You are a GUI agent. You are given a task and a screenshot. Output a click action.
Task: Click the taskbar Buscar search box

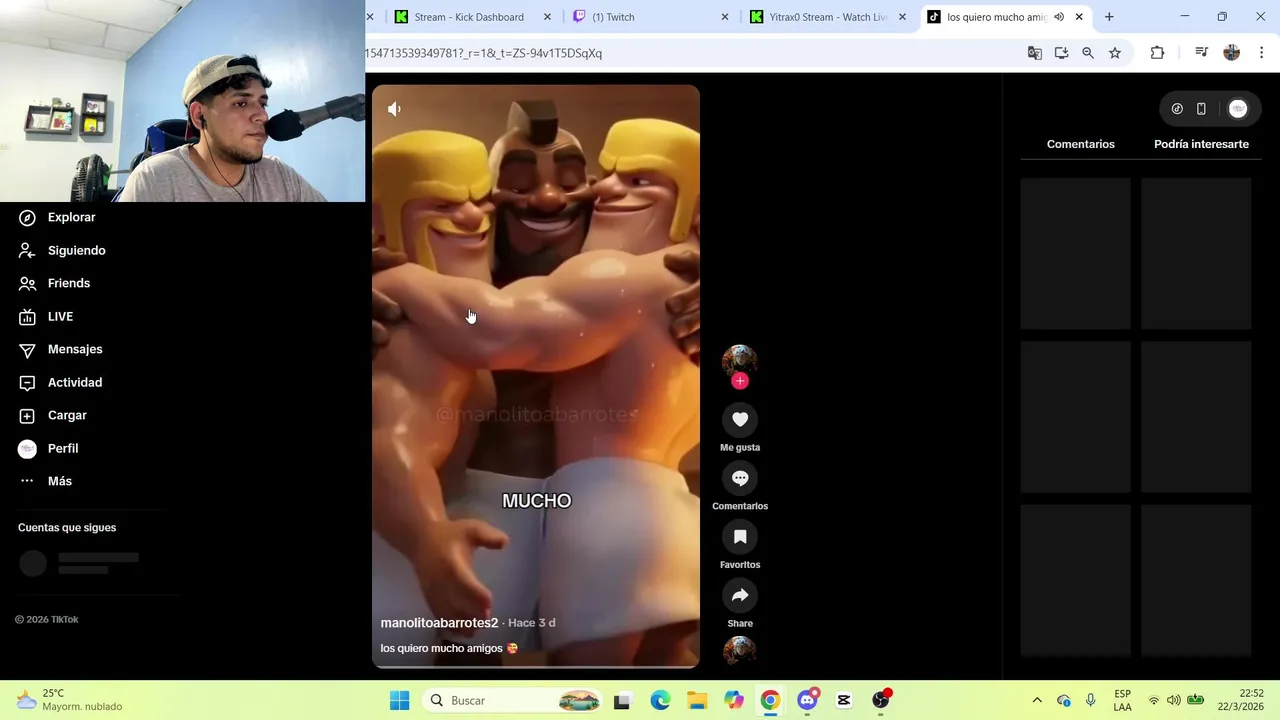[513, 701]
